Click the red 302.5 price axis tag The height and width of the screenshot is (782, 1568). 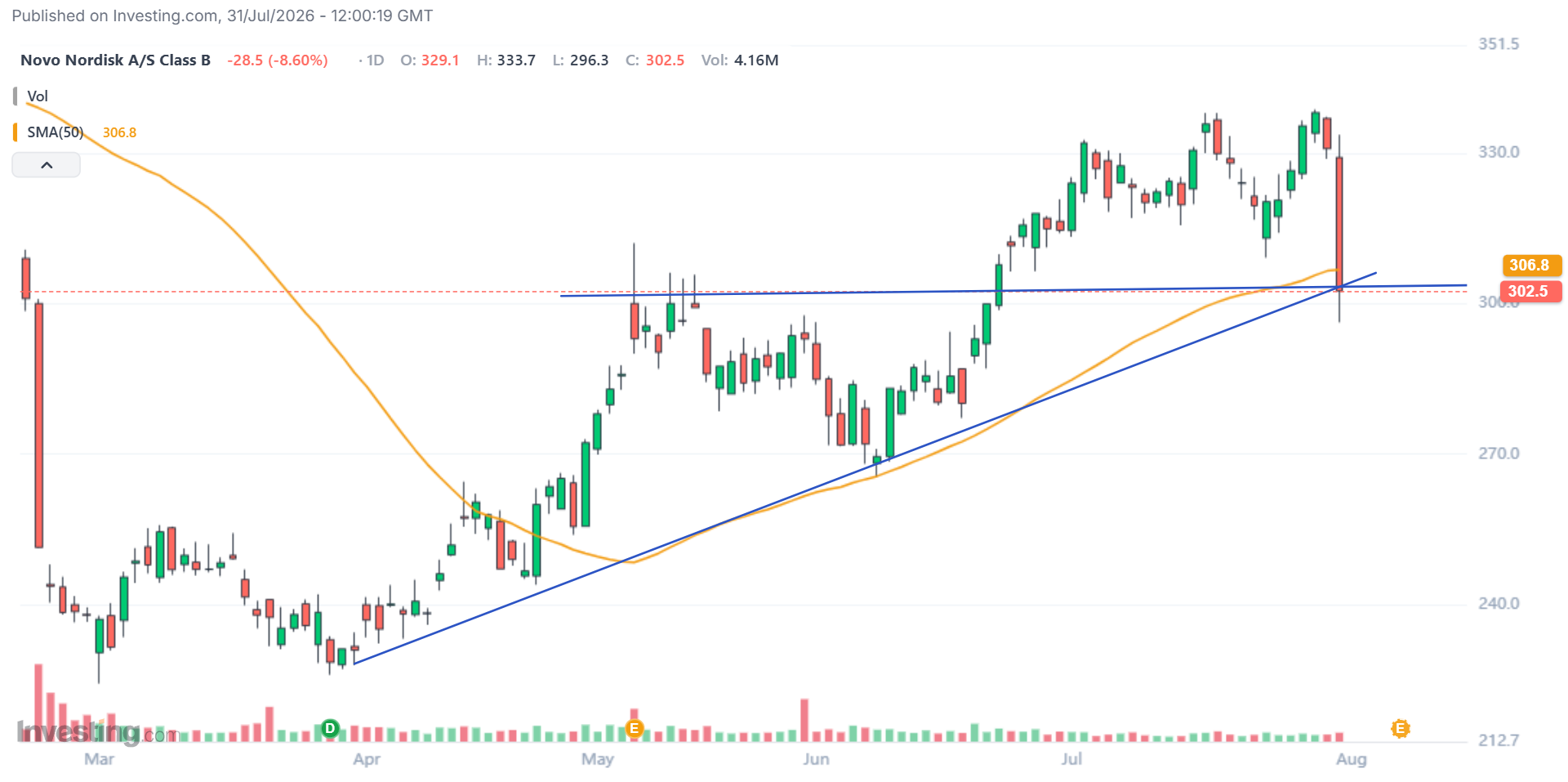click(1532, 291)
